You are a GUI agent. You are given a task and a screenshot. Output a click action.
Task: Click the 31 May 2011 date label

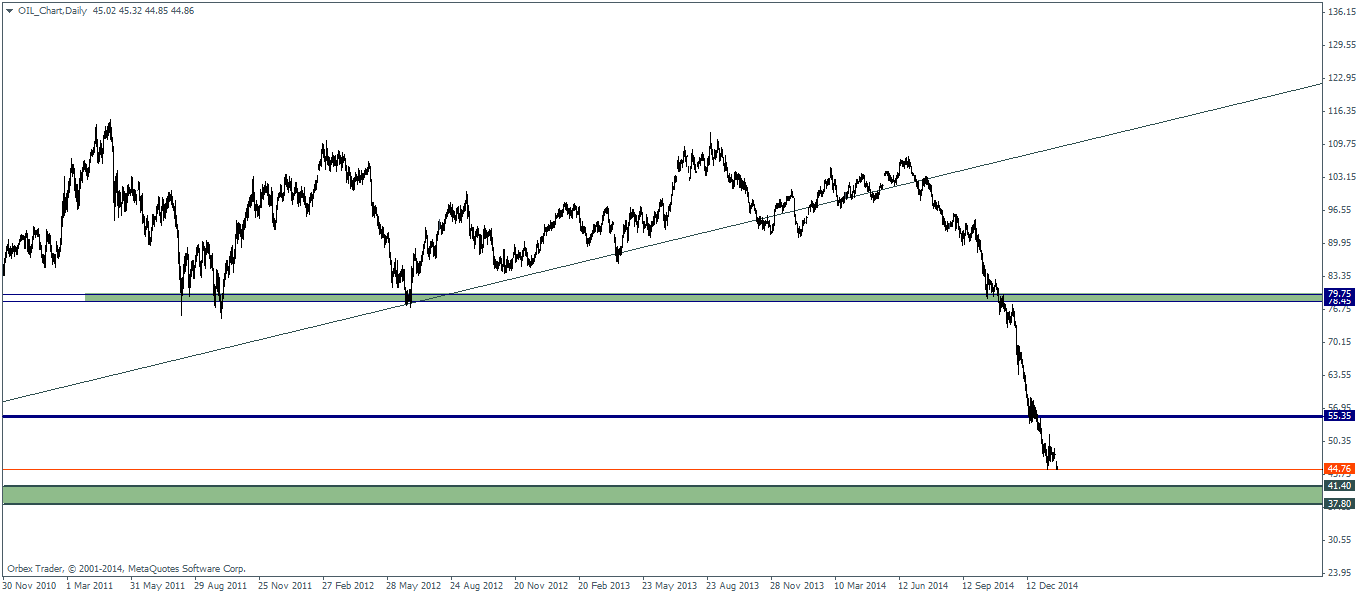pos(158,585)
